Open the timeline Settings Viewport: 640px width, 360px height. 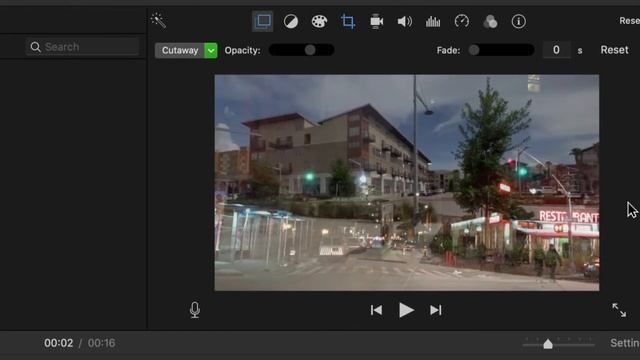[625, 343]
